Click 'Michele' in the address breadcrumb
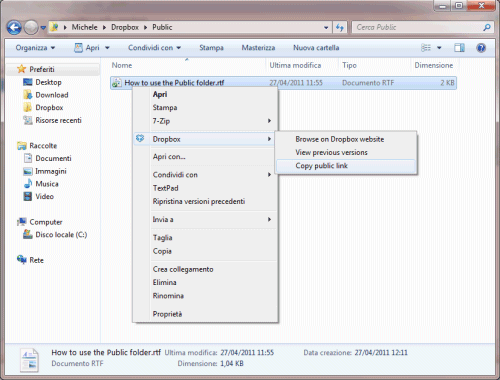This screenshot has width=500, height=380. click(85, 27)
